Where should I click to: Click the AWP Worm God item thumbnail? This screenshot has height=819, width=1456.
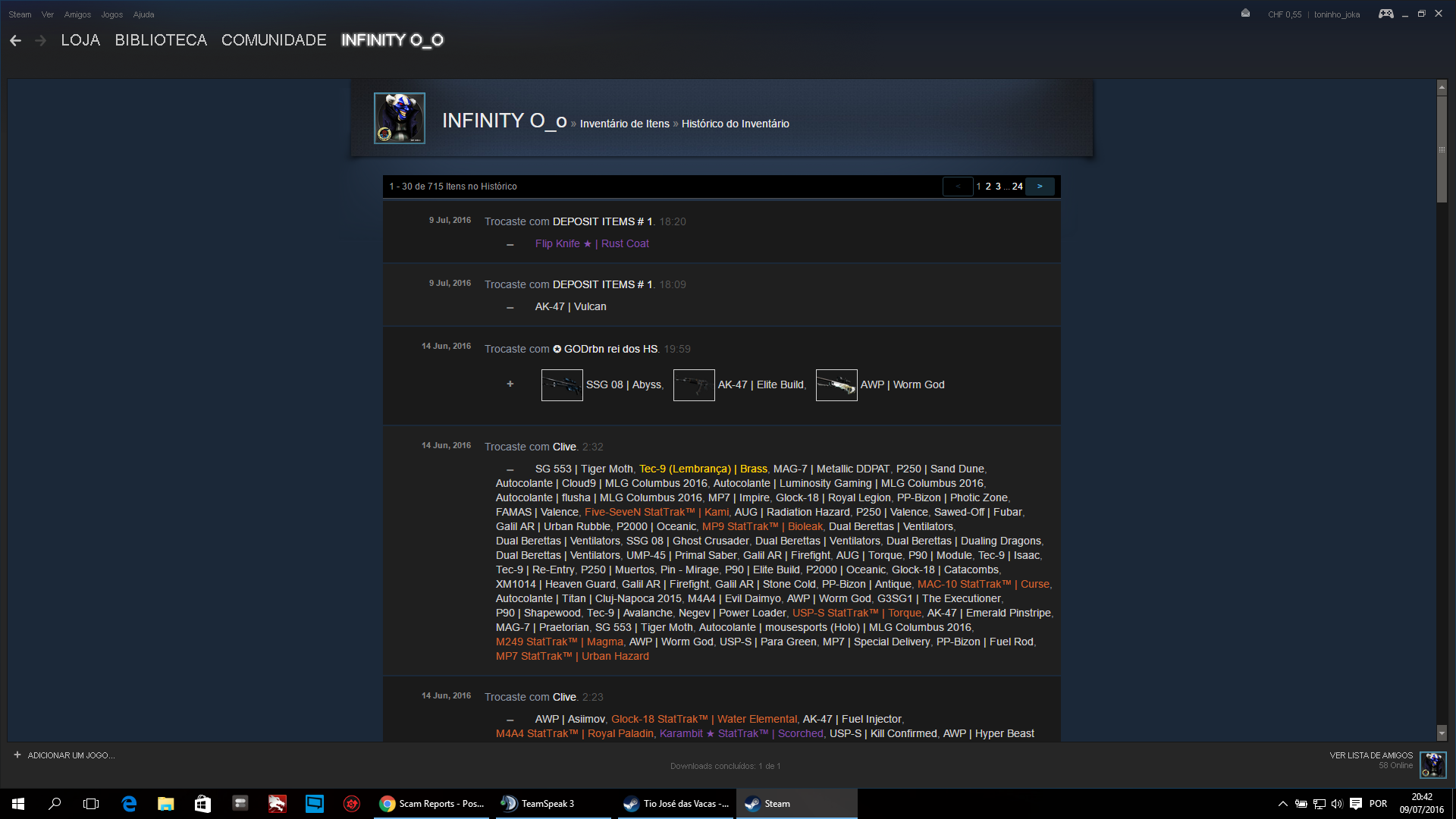click(836, 385)
